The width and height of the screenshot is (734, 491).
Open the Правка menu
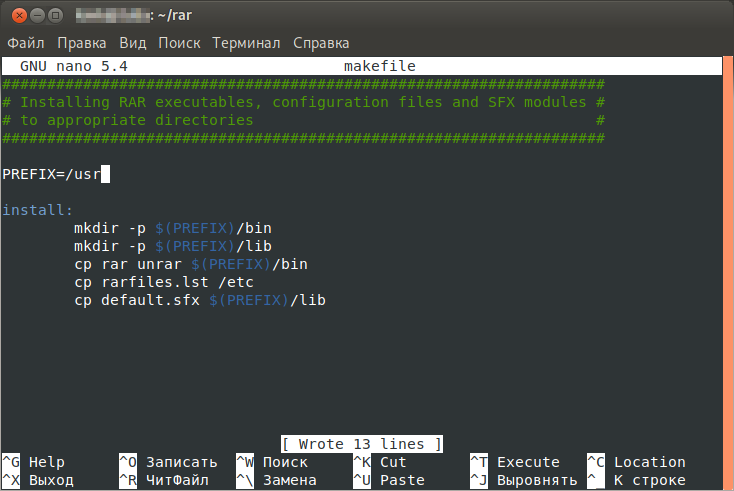(x=81, y=43)
